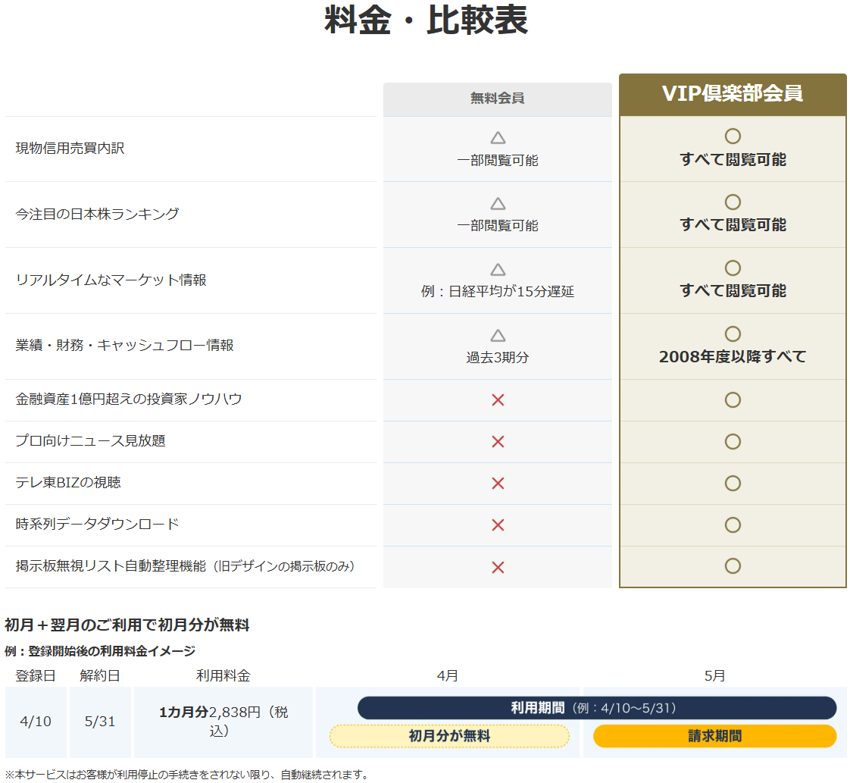This screenshot has height=783, width=850.
Task: Click the 登録日 column header
Action: click(35, 676)
